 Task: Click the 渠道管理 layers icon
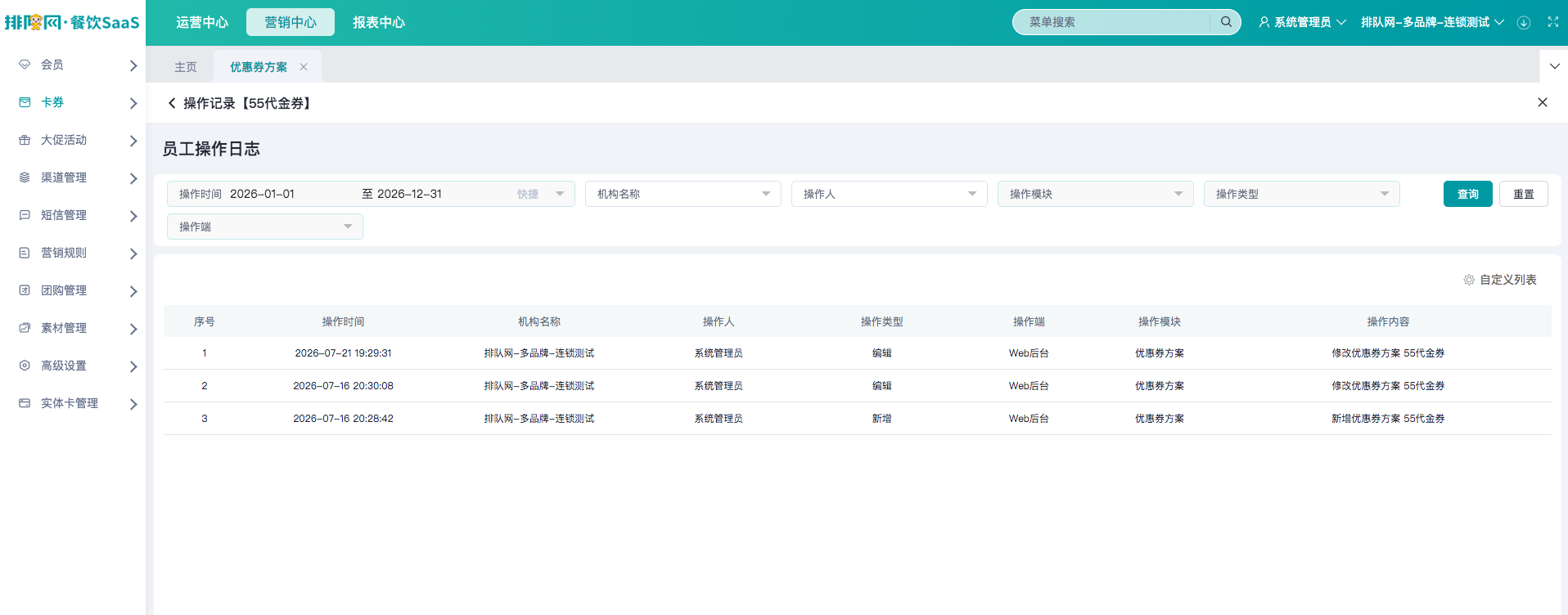tap(25, 177)
